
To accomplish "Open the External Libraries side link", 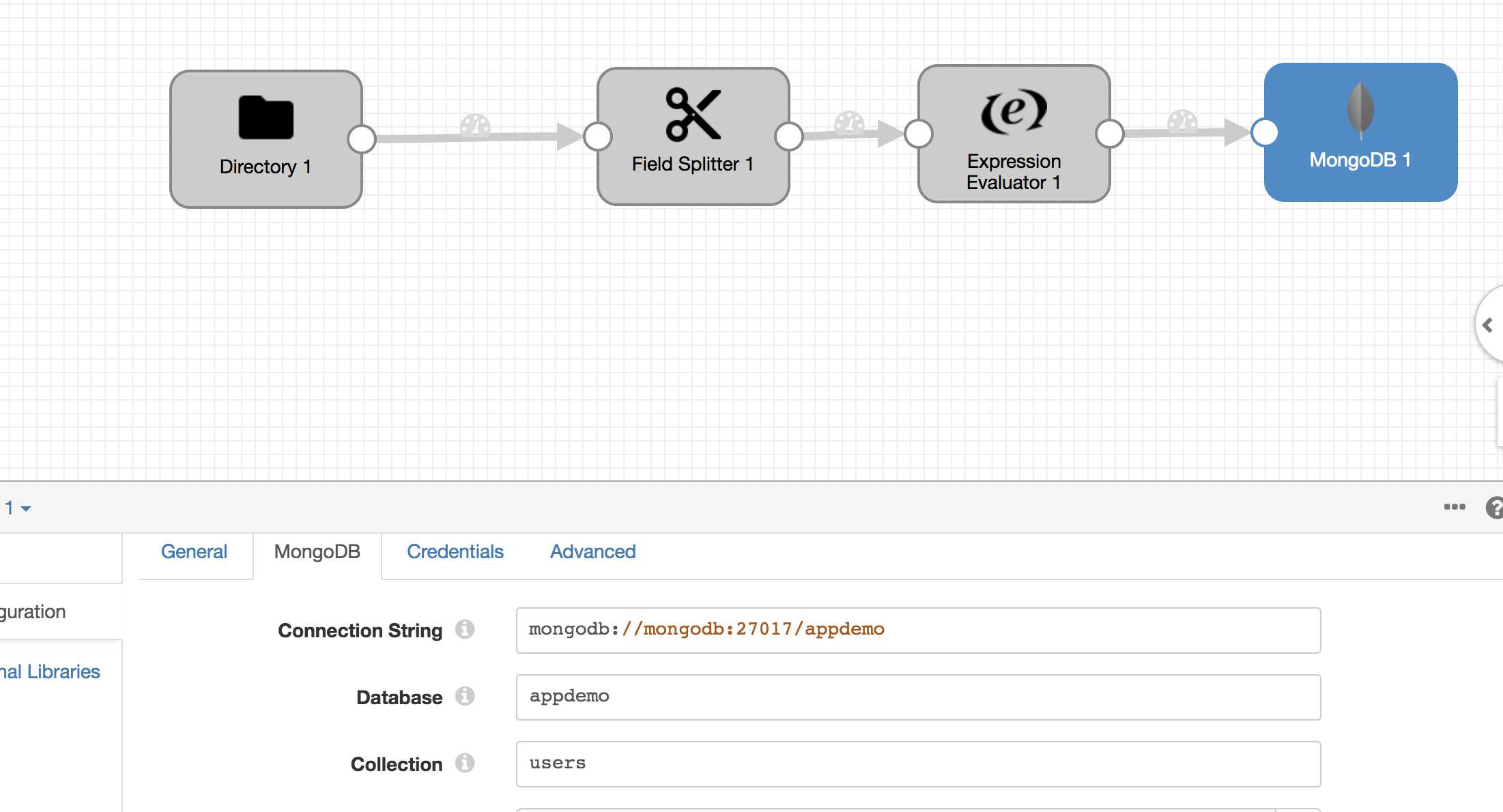I will [x=50, y=671].
